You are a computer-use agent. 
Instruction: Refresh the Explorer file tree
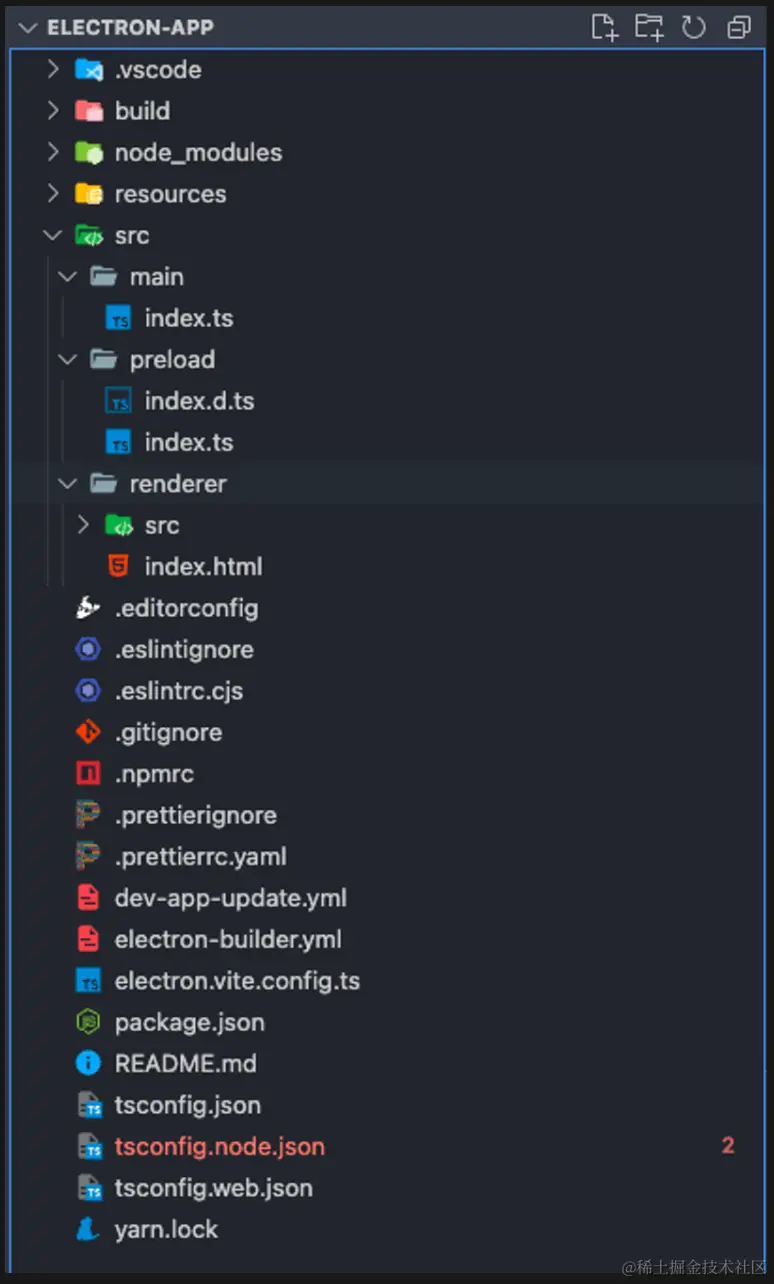coord(694,27)
